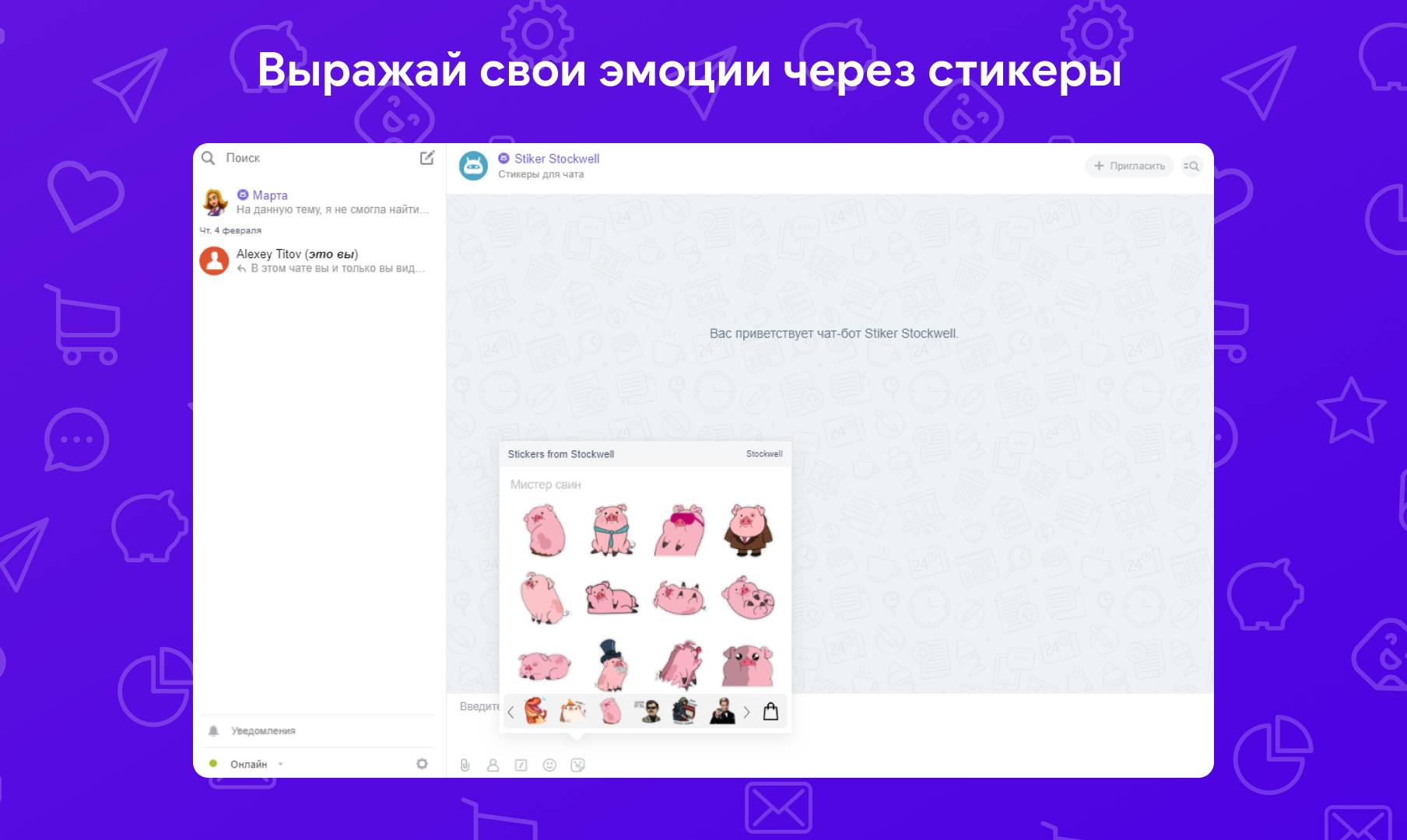
Task: Open the Alexey Titov orange avatar
Action: (215, 261)
